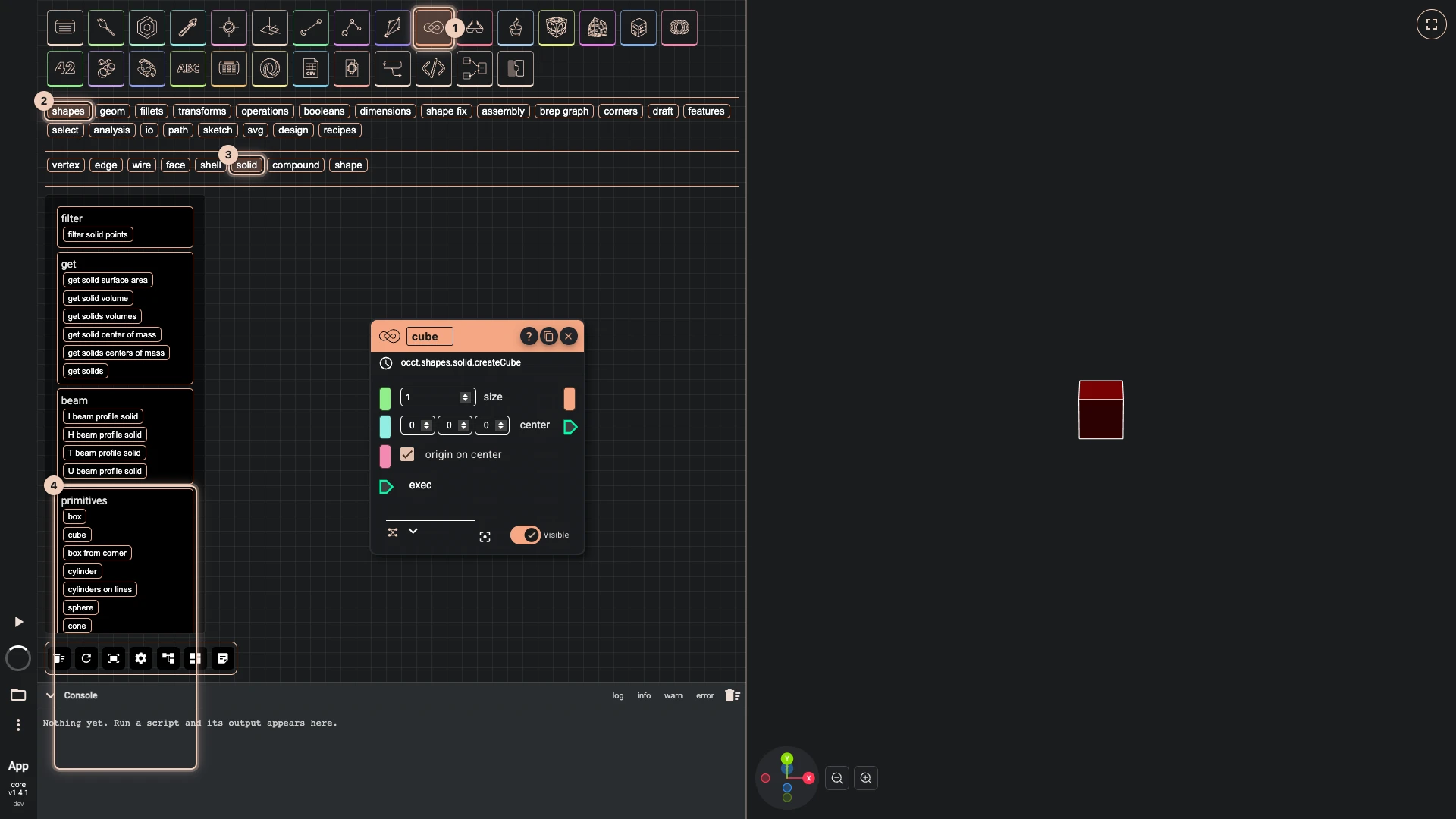Screen dimensions: 1456x819
Task: Collapse the Console panel chevron
Action: pos(50,695)
